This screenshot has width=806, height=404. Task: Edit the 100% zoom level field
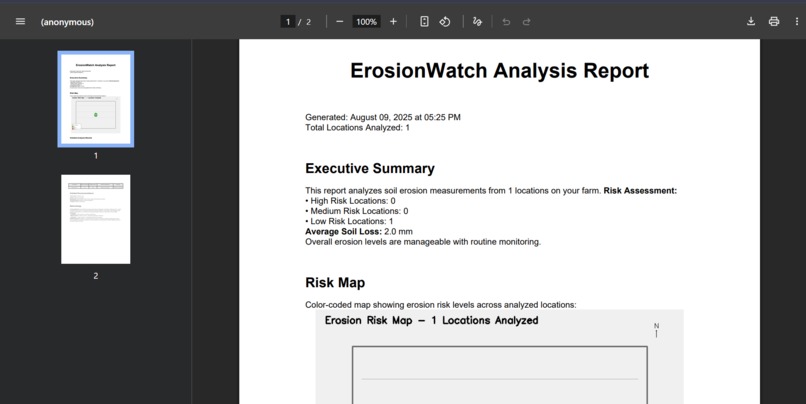[x=367, y=22]
